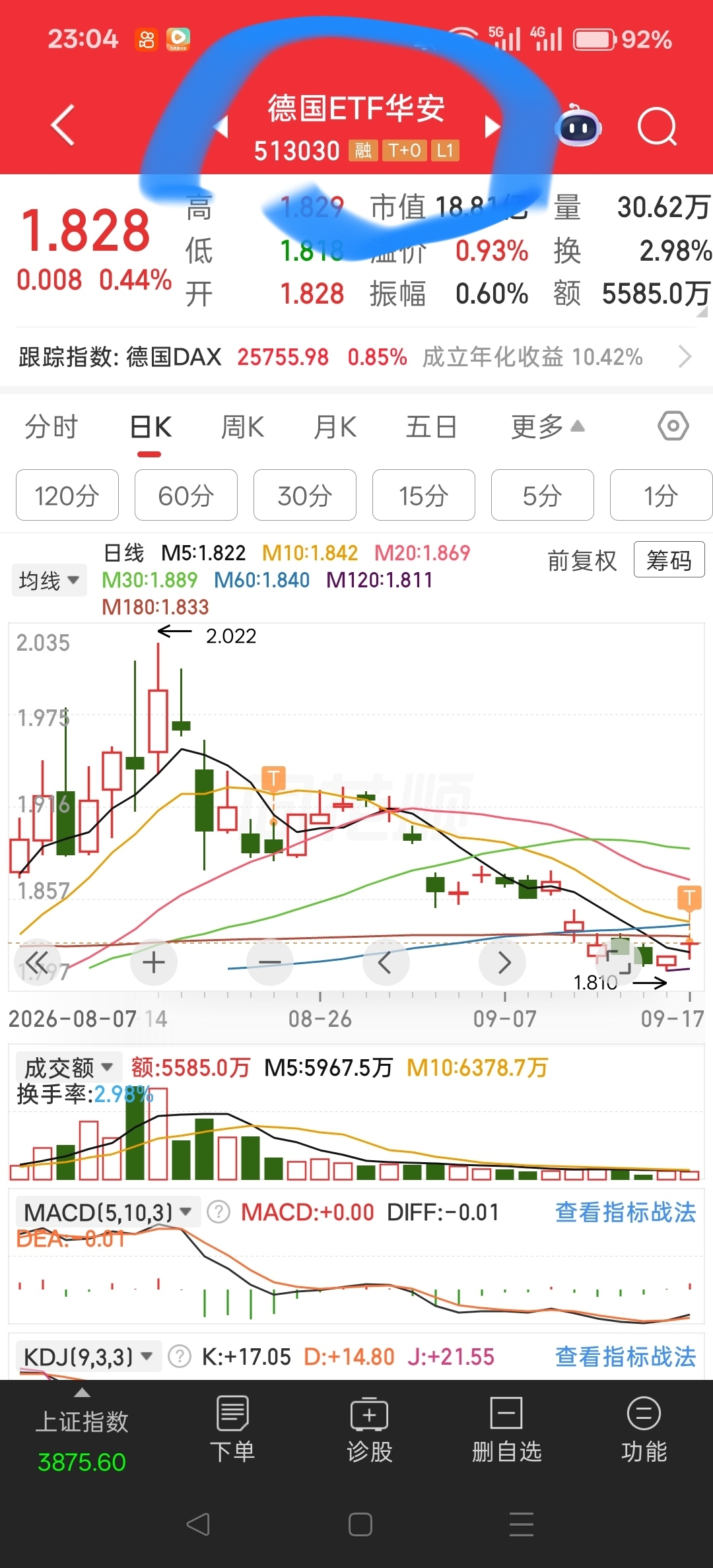Expand the 均线 indicator dropdown
The width and height of the screenshot is (713, 1568).
click(x=50, y=580)
